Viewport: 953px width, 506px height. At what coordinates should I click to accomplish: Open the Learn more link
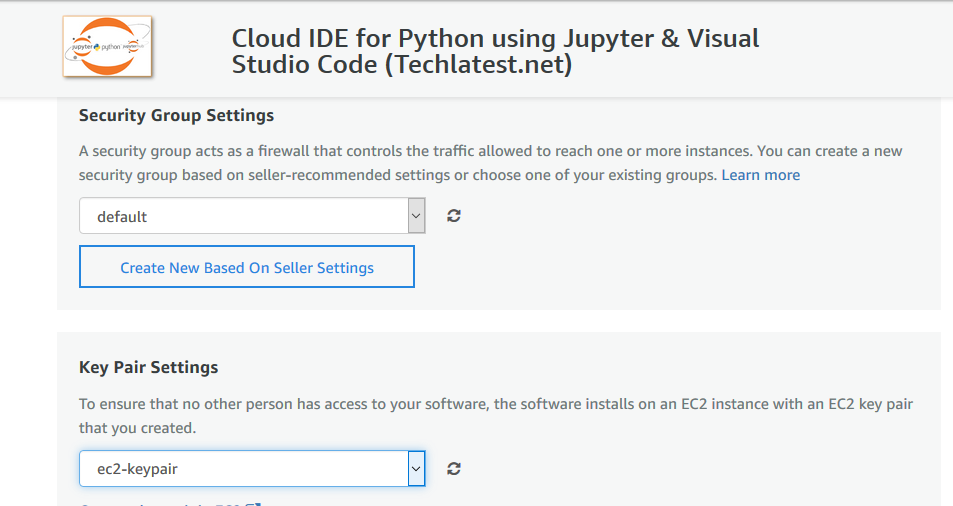pyautogui.click(x=760, y=175)
